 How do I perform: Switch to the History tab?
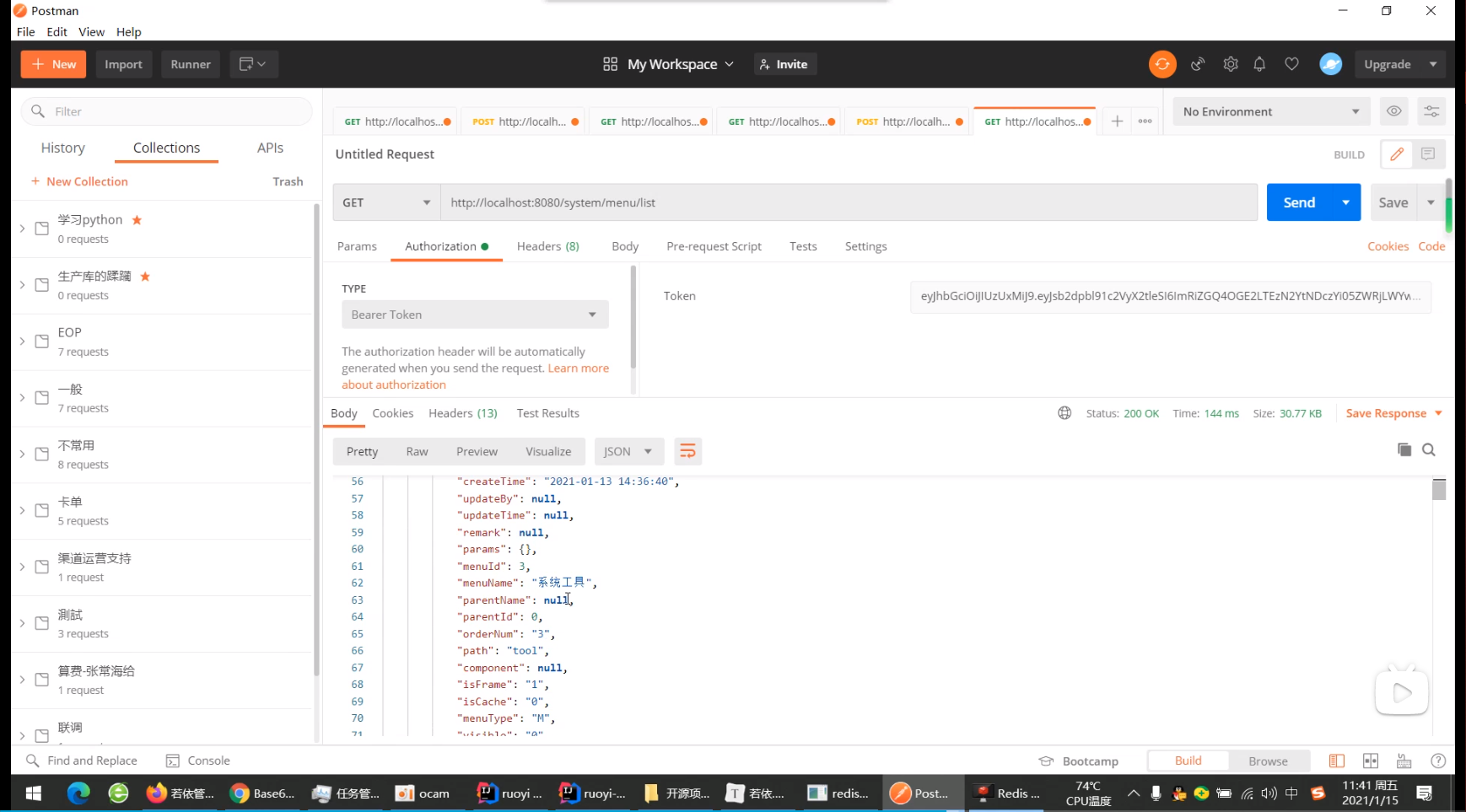coord(63,148)
